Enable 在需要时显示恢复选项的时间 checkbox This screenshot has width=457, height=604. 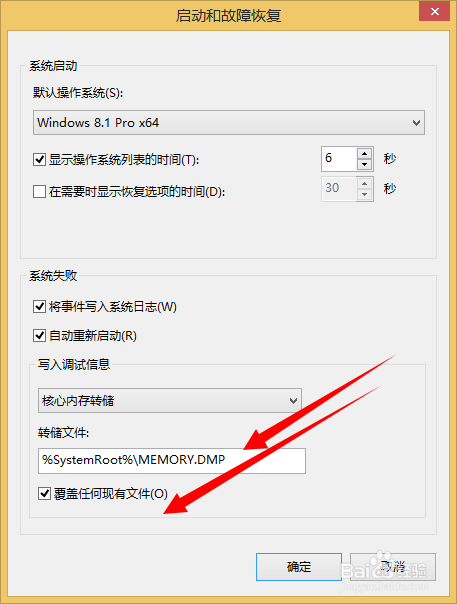tap(39, 191)
